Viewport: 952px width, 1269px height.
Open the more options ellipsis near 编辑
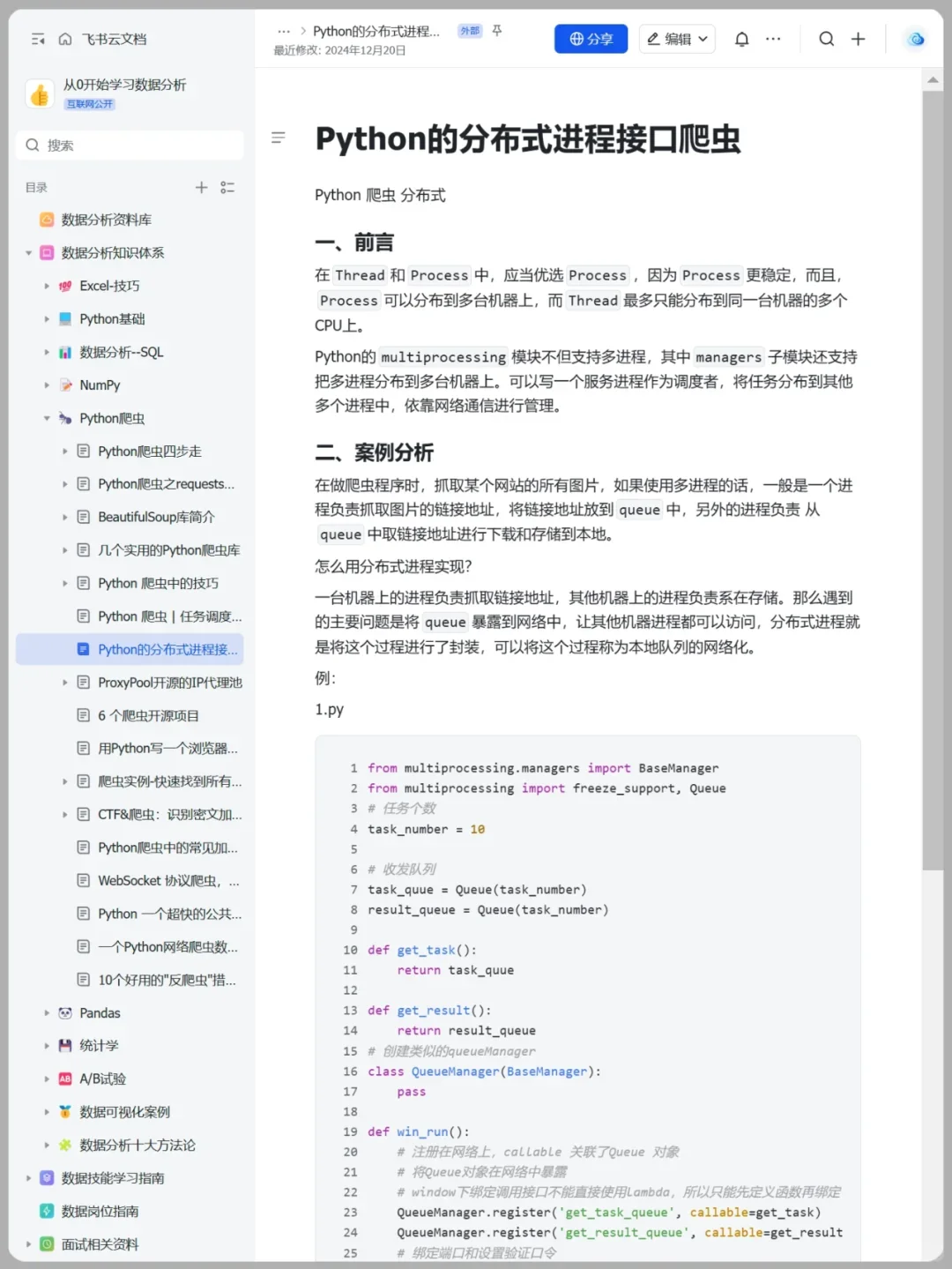(x=773, y=39)
